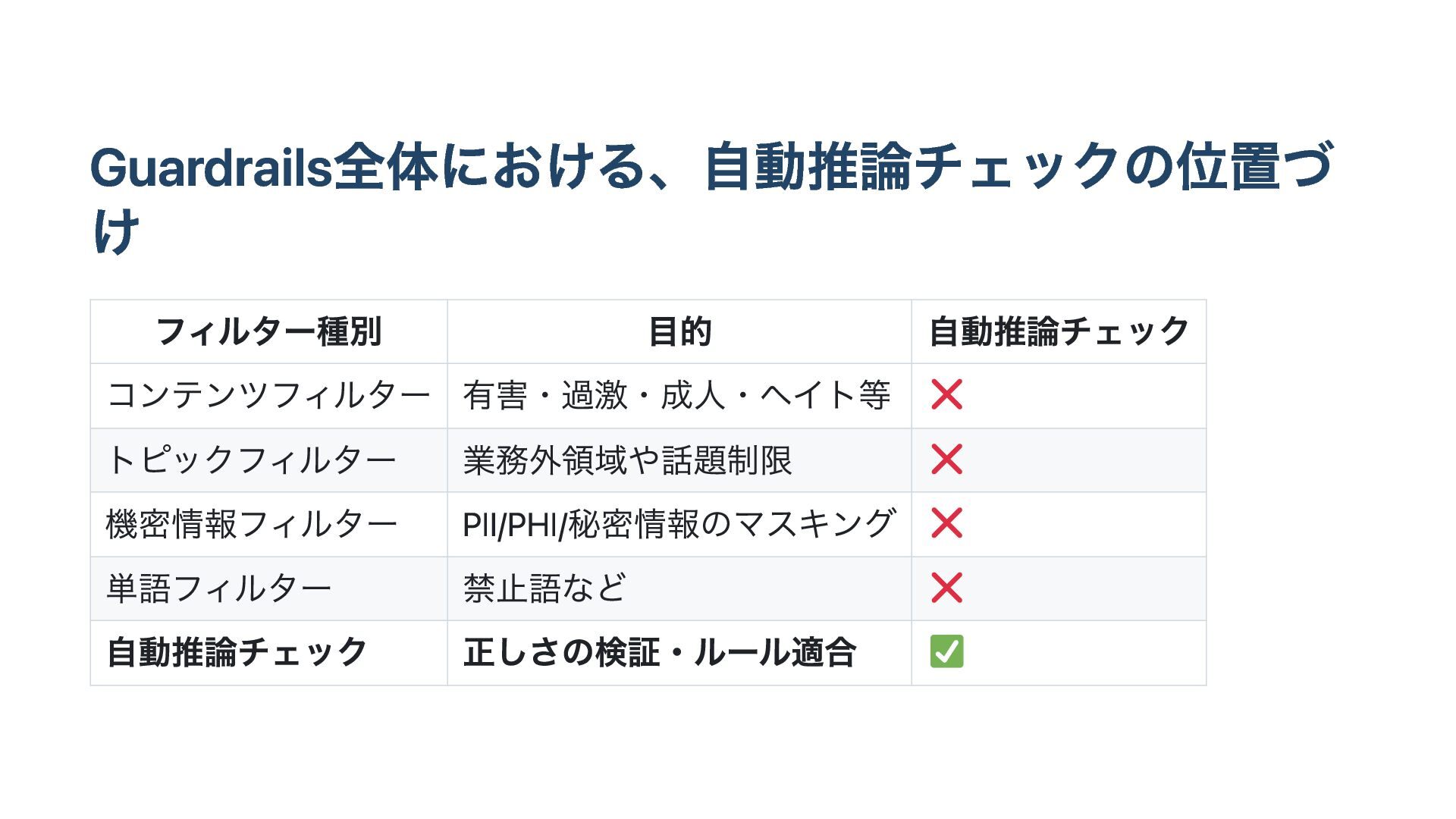The image size is (1456, 819).
Task: Click the 禁止語など cell
Action: [x=544, y=589]
